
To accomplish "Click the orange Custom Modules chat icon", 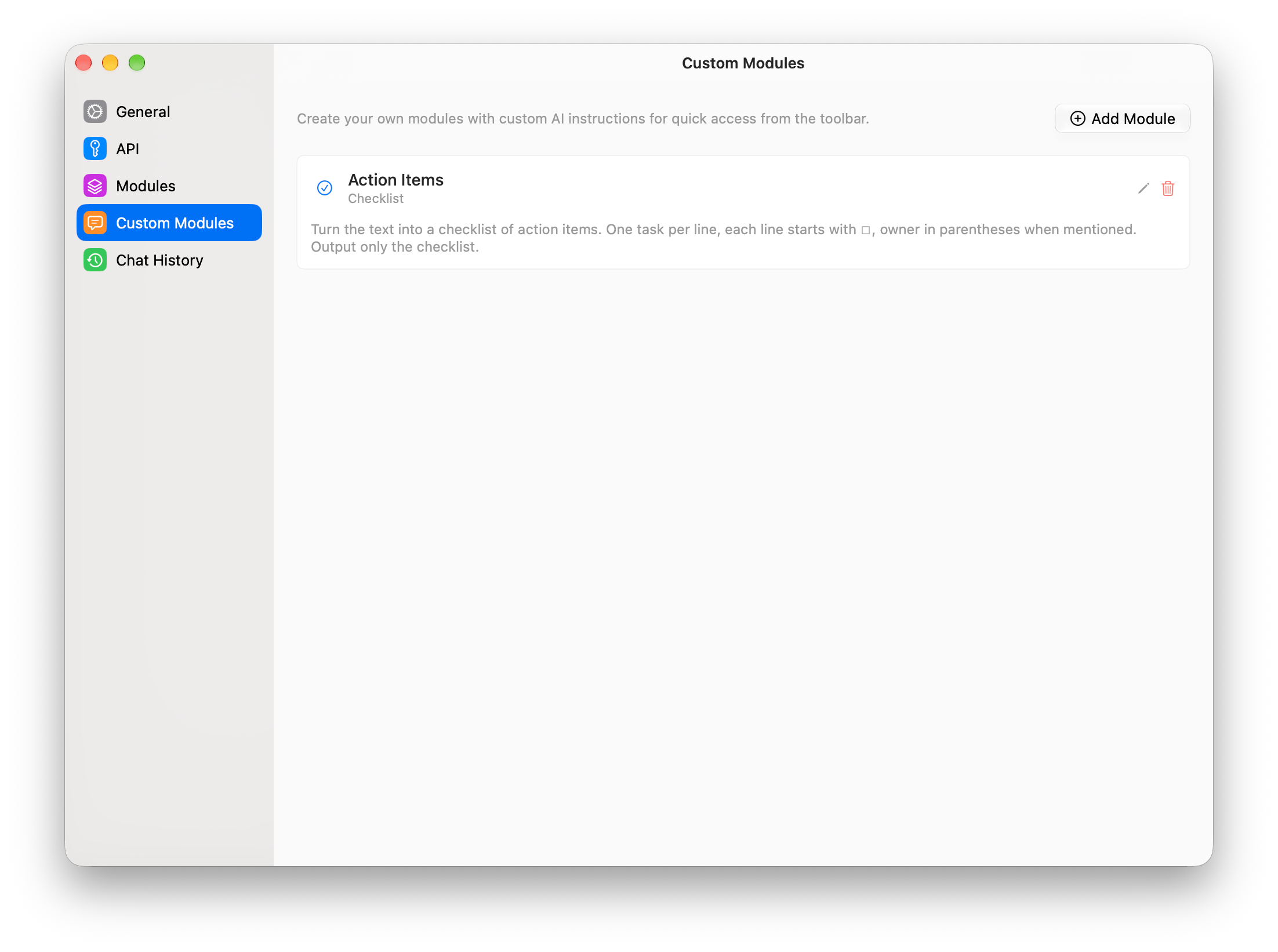I will [95, 223].
